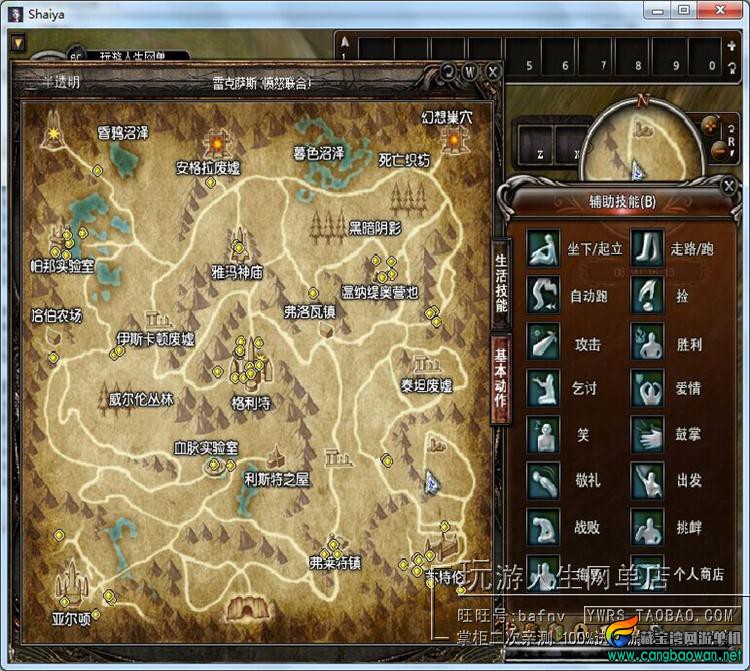Screen dimensions: 750x671
Task: Maximize the Shaiya window
Action: pos(684,10)
